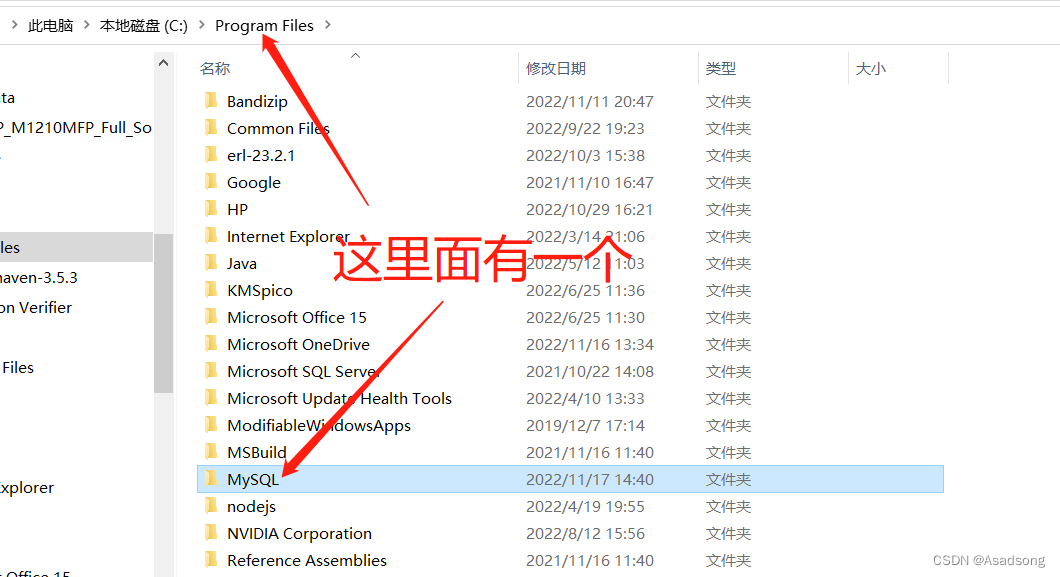Sort by 大小 column header

[871, 68]
